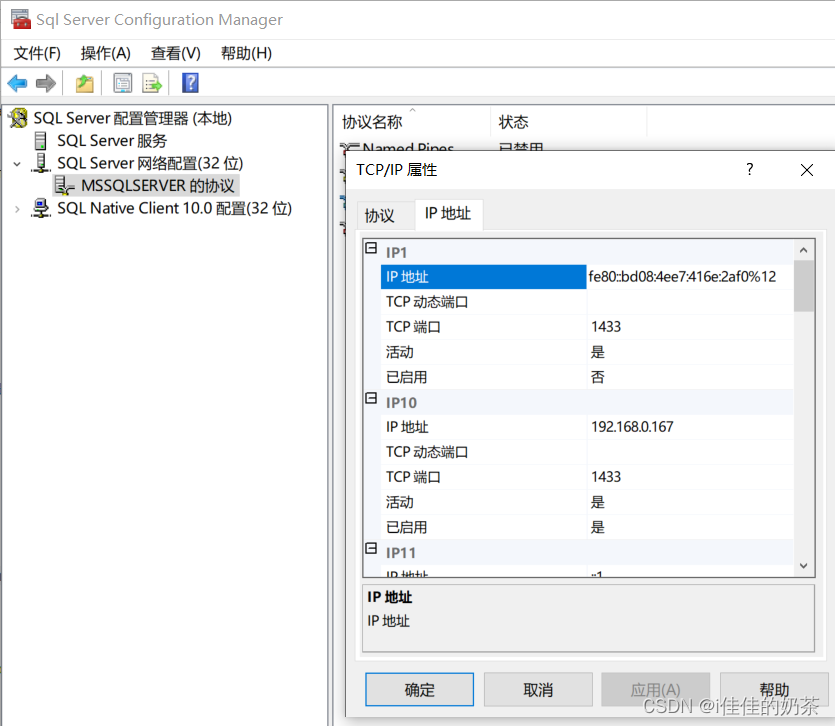This screenshot has height=726, width=835.
Task: Close the TCP/IP 属性 dialog
Action: pos(807,170)
